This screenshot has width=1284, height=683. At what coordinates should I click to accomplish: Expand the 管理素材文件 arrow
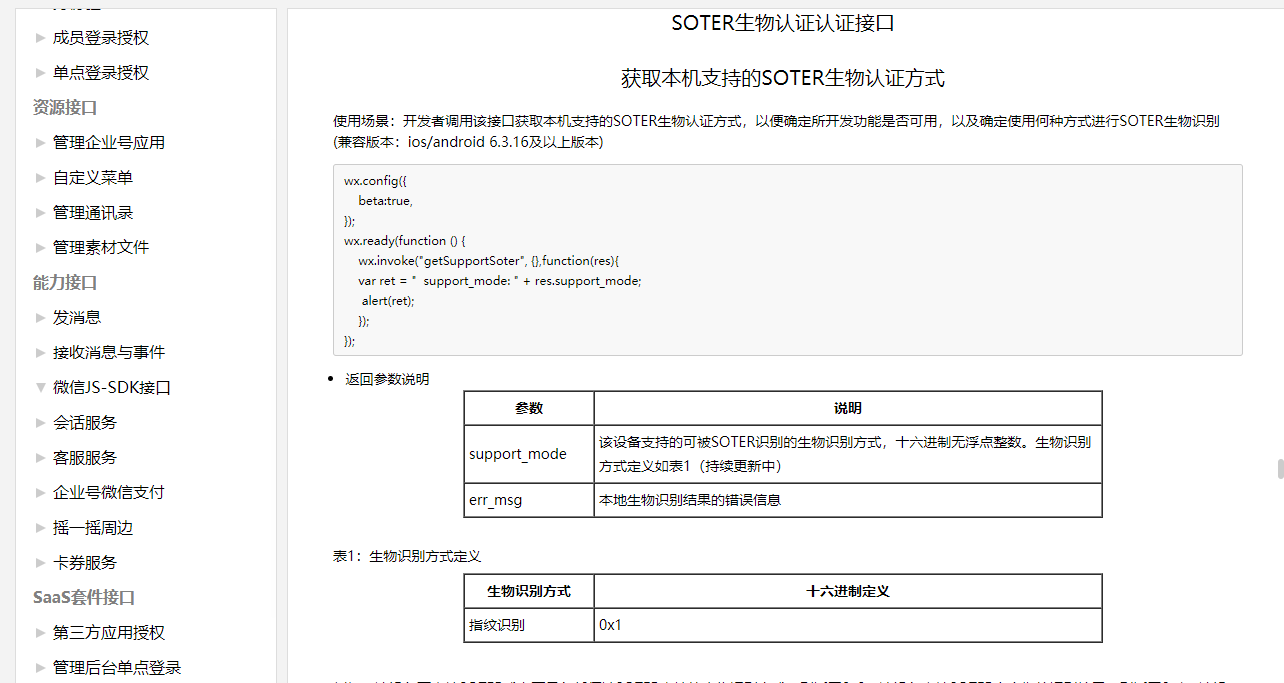[40, 248]
